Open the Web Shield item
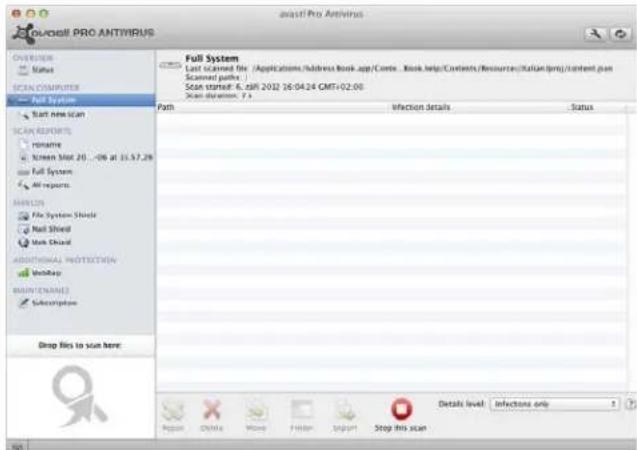This screenshot has width=637, height=450. [x=51, y=242]
